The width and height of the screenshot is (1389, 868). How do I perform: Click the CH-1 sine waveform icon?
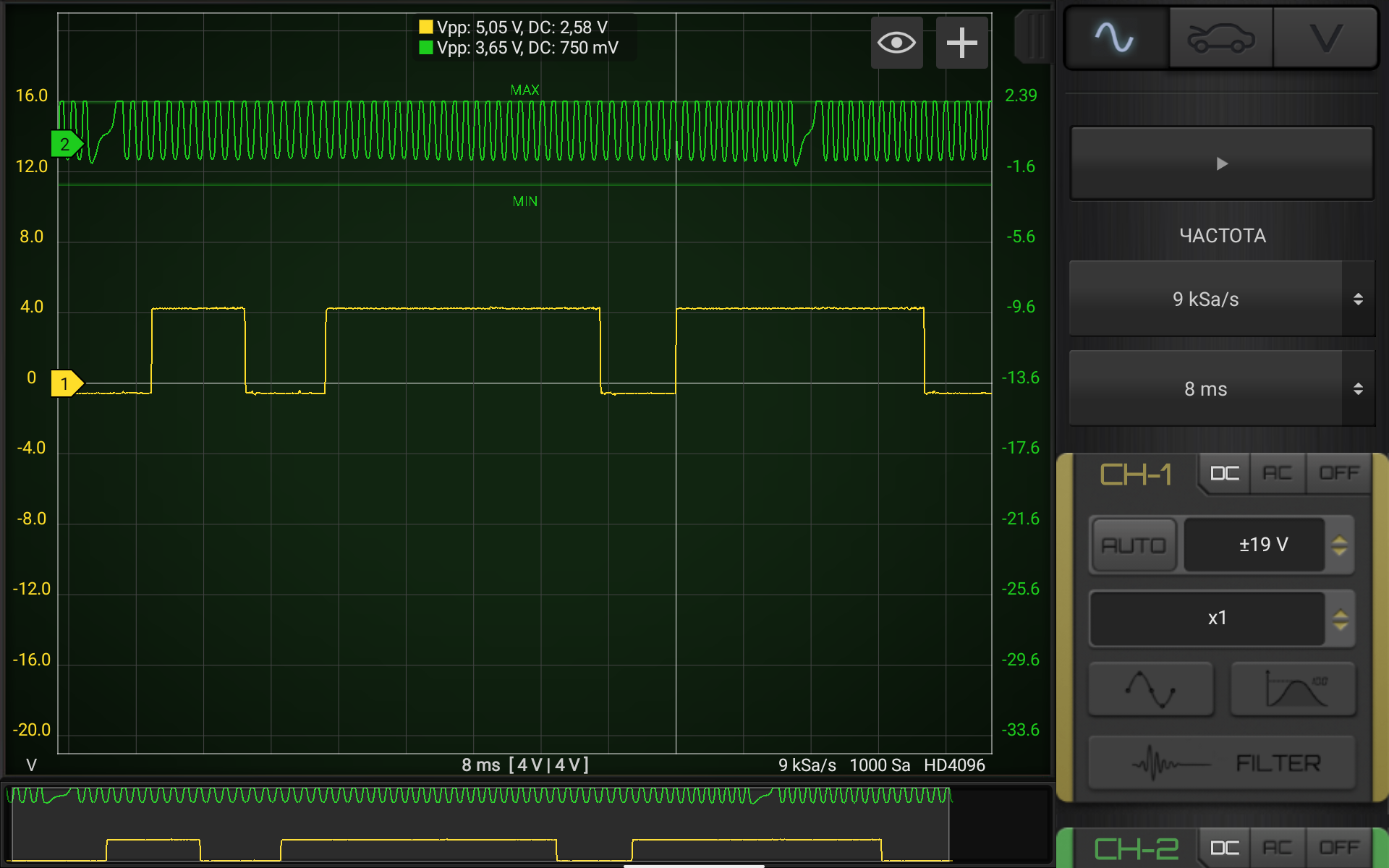[1150, 689]
